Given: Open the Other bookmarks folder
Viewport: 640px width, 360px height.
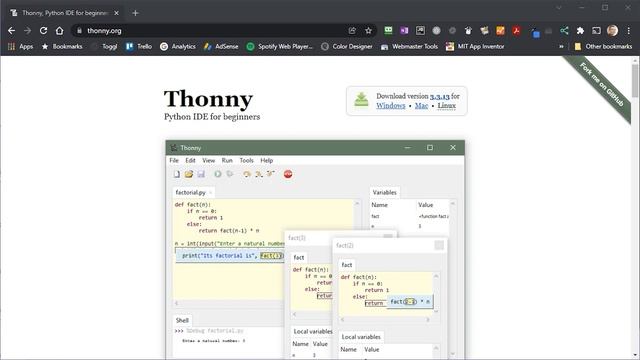Looking at the screenshot, I should point(603,47).
